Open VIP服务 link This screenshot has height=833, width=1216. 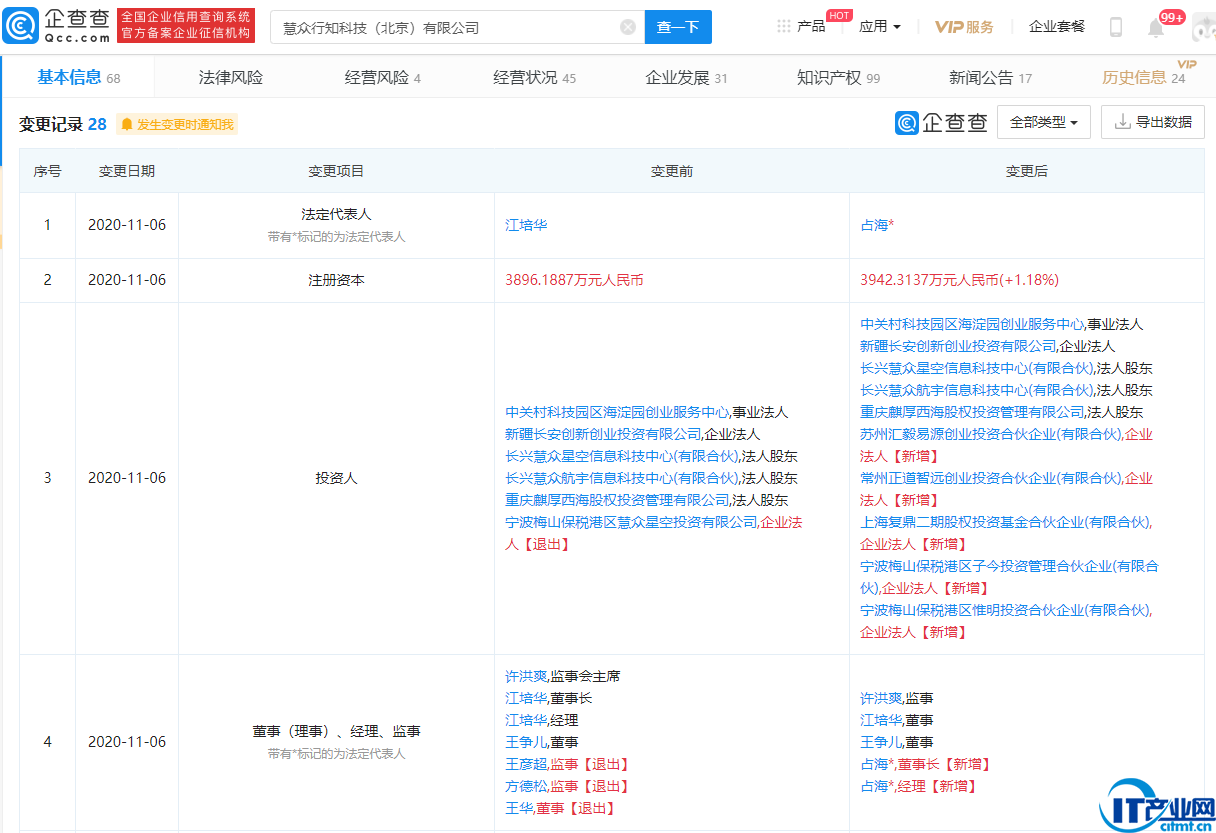pos(964,26)
